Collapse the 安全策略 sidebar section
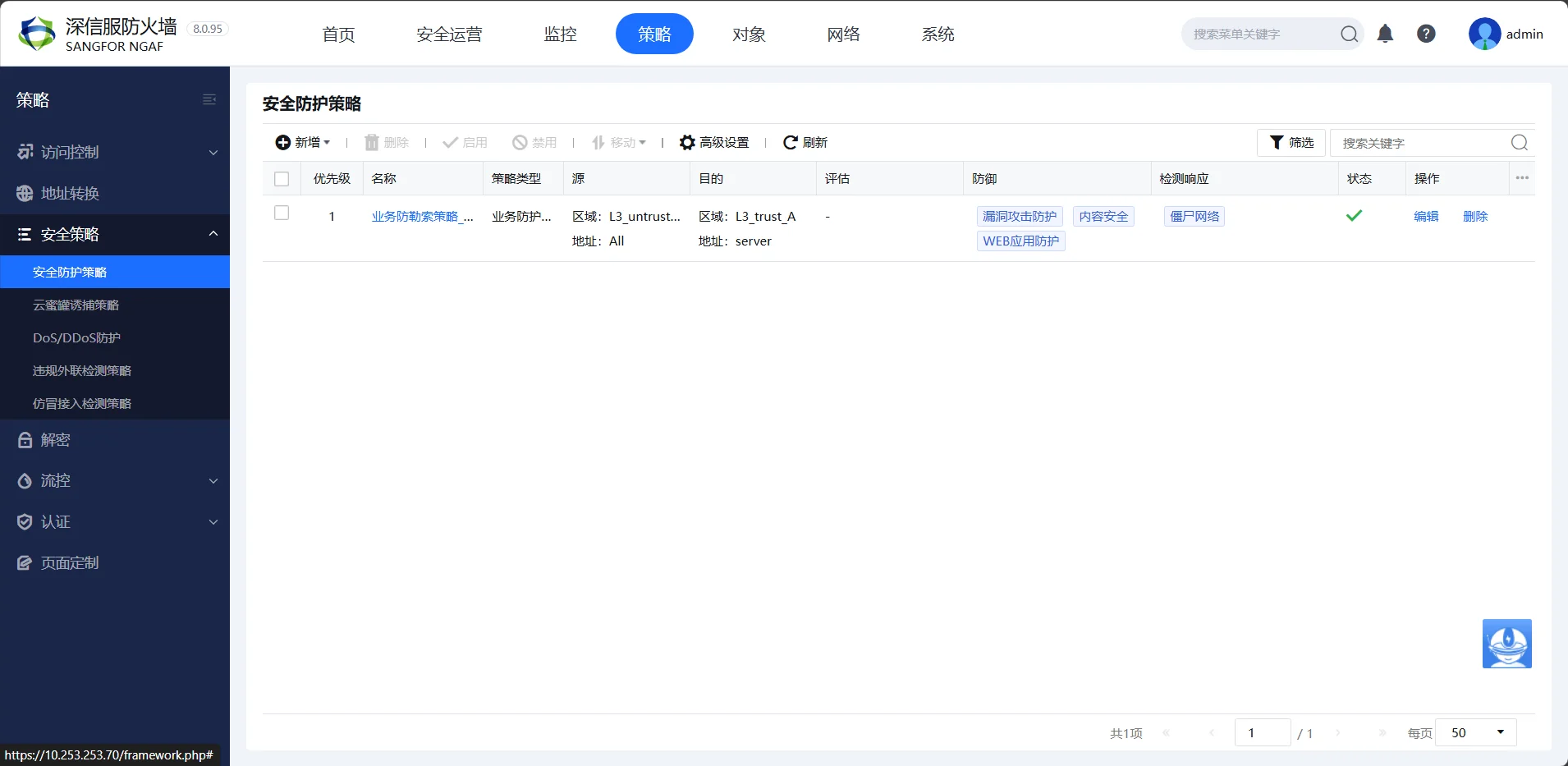Viewport: 1568px width, 766px height. pos(212,234)
